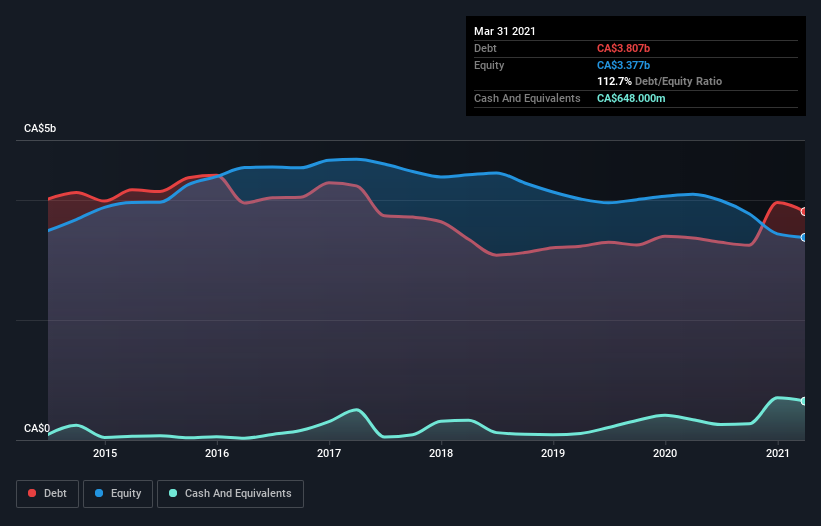Click the teal Cash endpoint marker
The height and width of the screenshot is (526, 821).
pos(804,401)
